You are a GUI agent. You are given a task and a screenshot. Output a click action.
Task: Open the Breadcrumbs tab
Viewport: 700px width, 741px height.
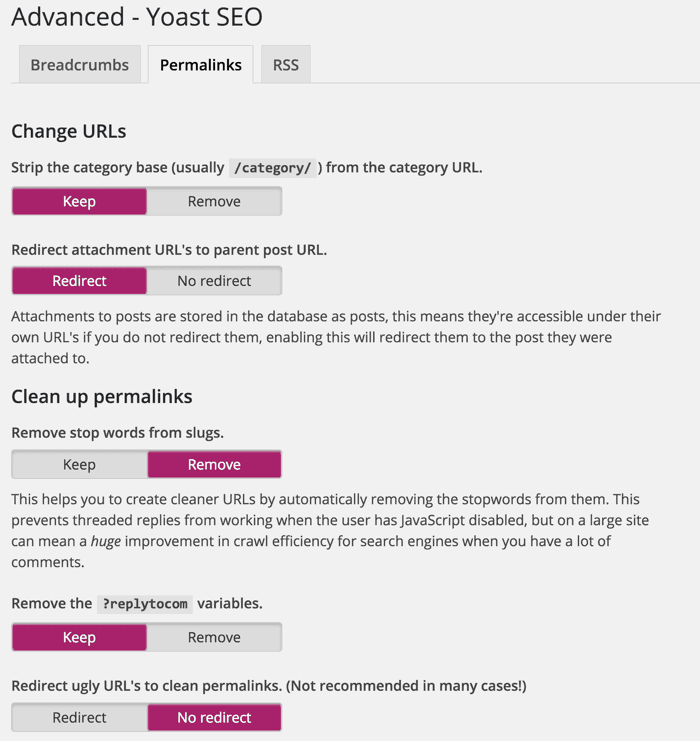(x=79, y=65)
